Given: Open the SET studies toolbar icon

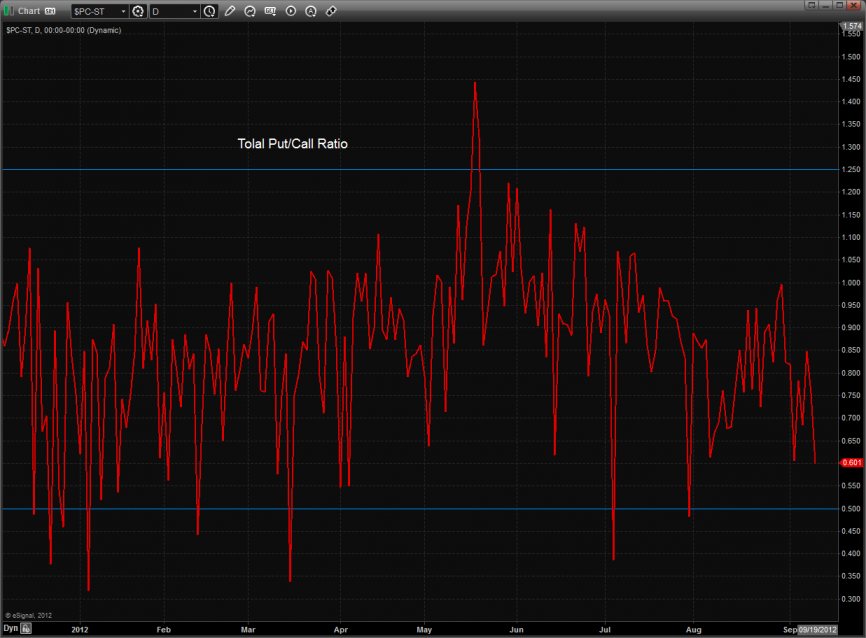Looking at the screenshot, I should [x=270, y=11].
